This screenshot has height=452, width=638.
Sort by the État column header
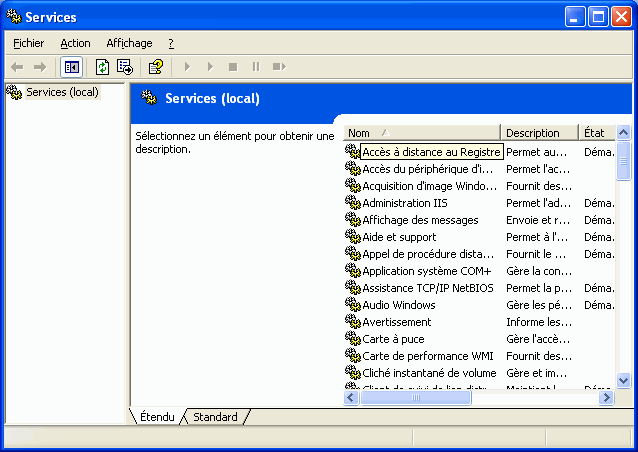click(x=597, y=133)
